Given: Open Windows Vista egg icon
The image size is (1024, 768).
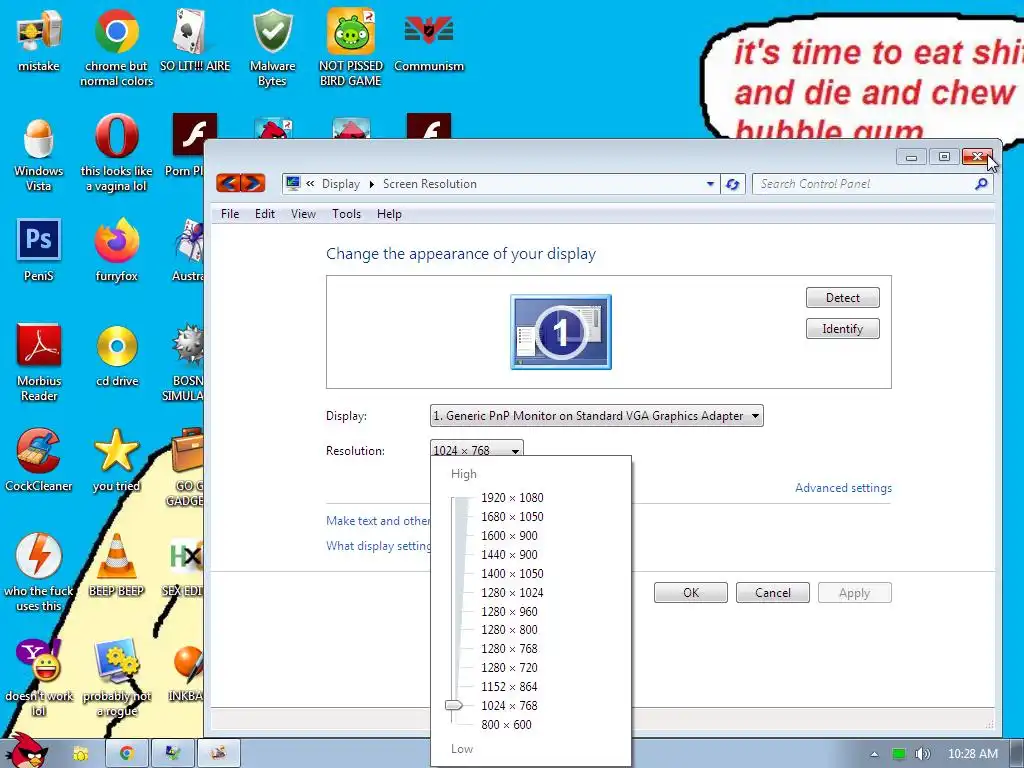Looking at the screenshot, I should (39, 154).
